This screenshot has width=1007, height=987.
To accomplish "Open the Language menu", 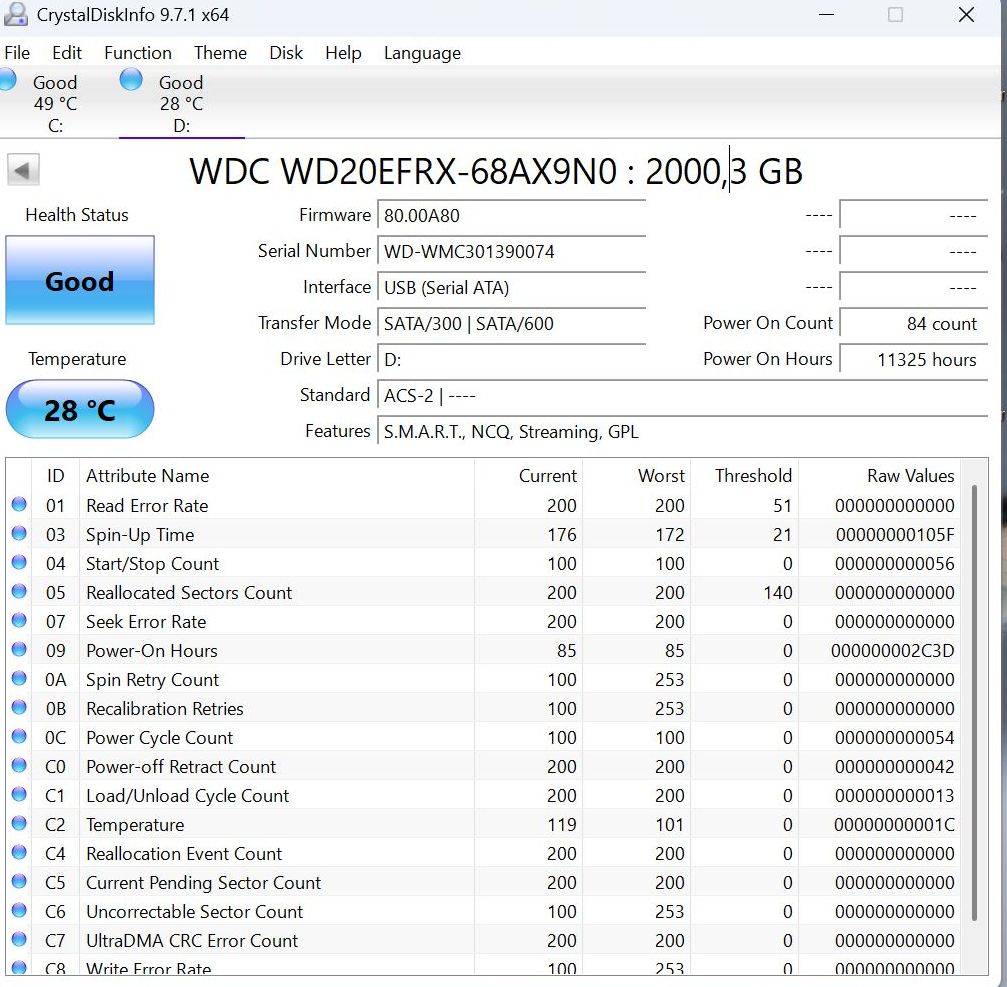I will (422, 53).
